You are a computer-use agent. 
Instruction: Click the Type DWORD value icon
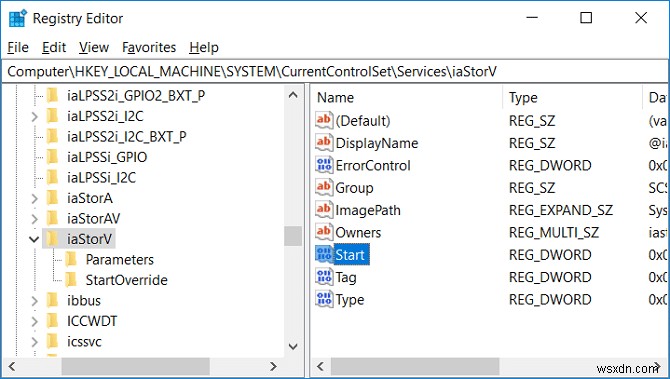point(324,299)
